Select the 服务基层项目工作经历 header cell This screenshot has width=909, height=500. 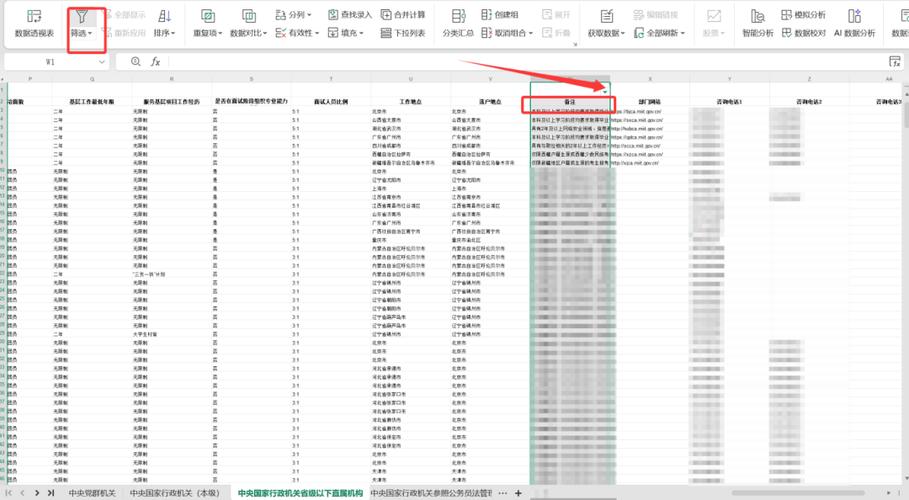pyautogui.click(x=172, y=102)
